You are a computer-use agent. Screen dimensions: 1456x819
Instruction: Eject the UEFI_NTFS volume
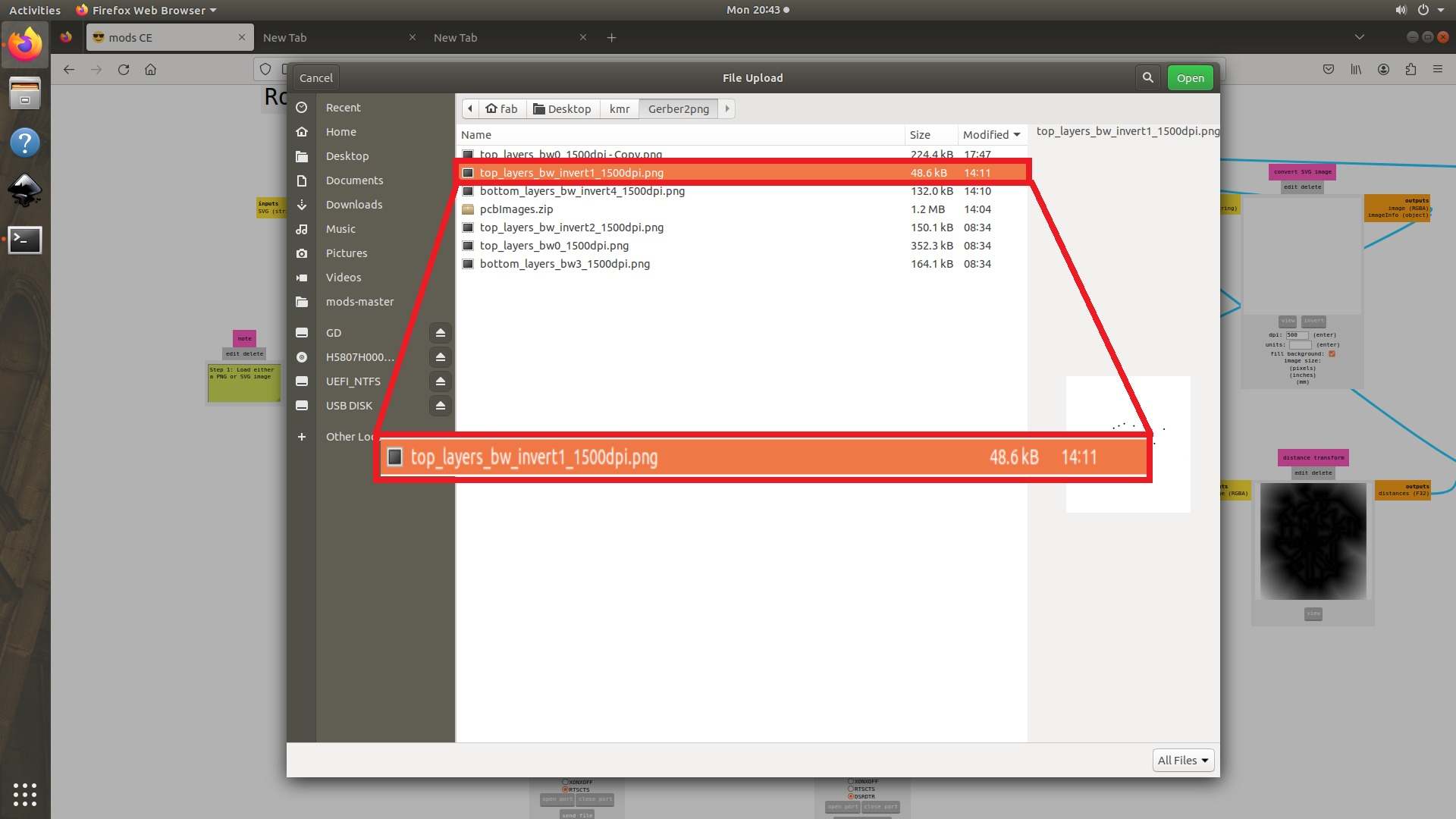(x=440, y=381)
